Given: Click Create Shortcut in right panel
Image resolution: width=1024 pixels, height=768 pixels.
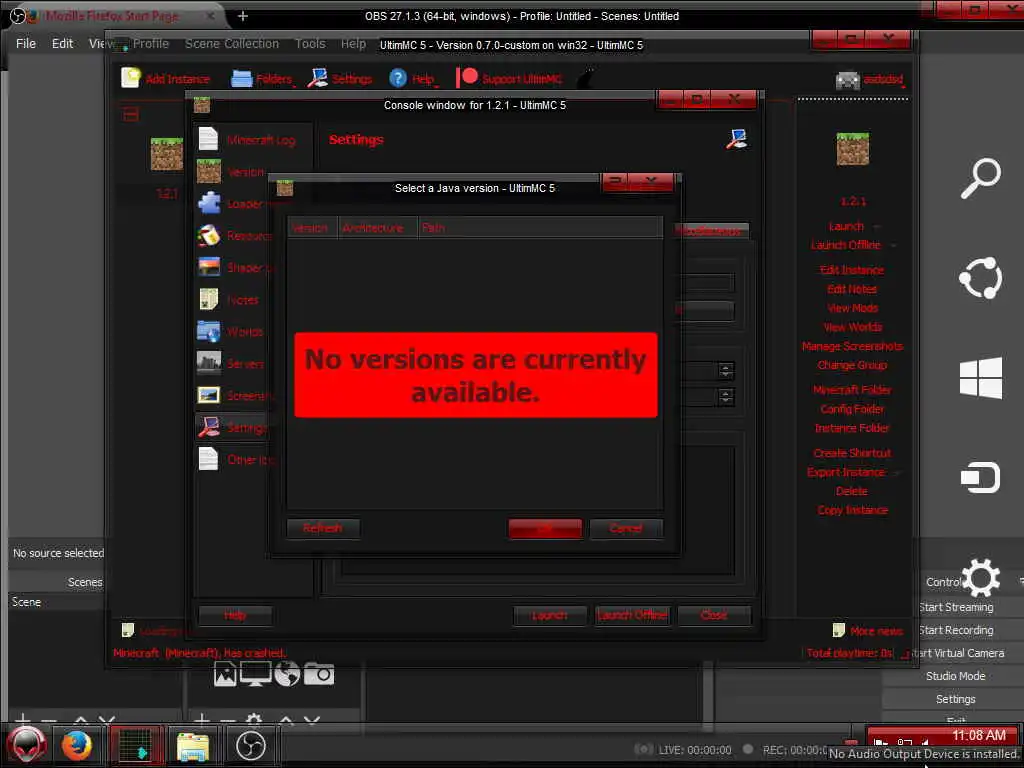Looking at the screenshot, I should pyautogui.click(x=852, y=453).
